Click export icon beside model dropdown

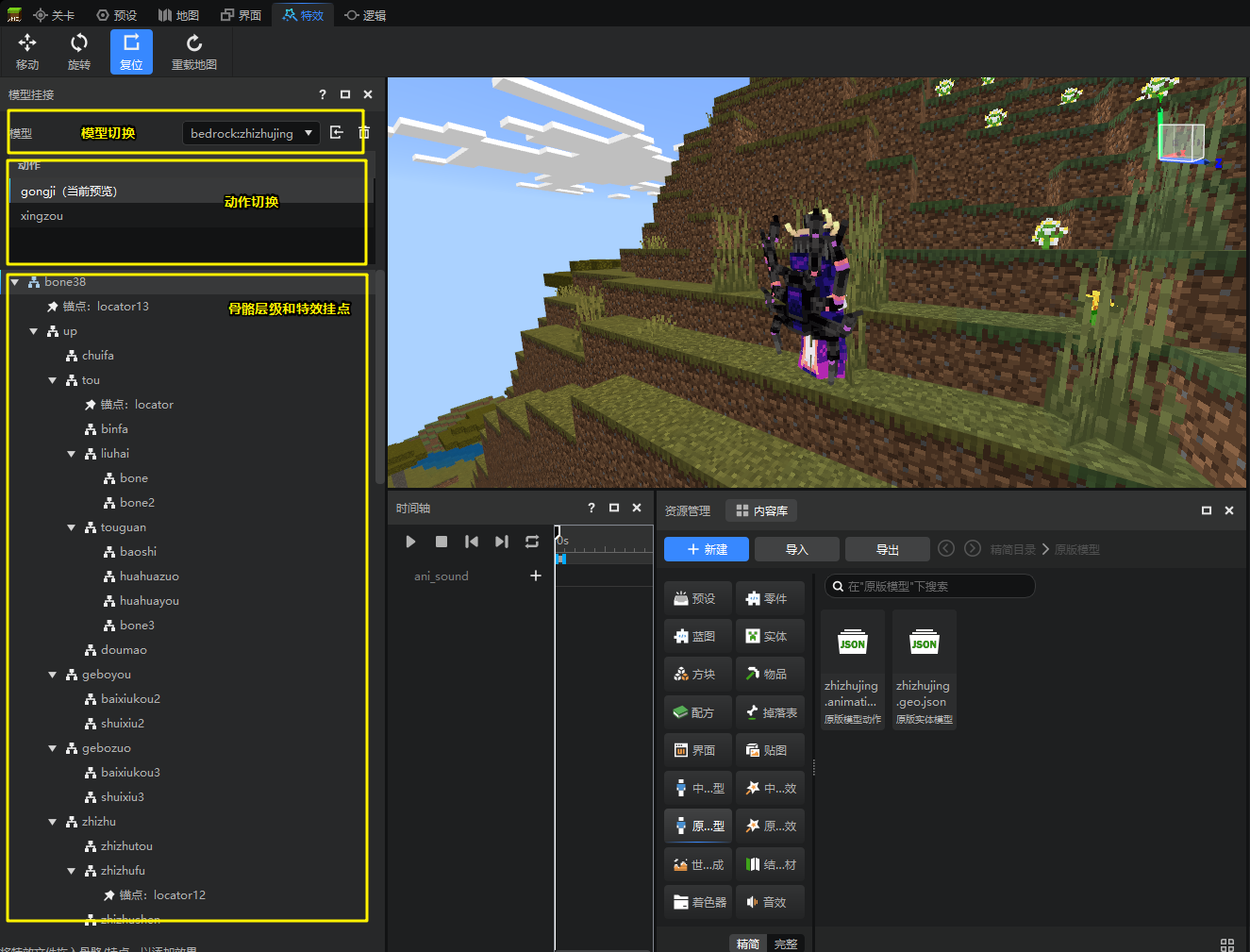(336, 133)
